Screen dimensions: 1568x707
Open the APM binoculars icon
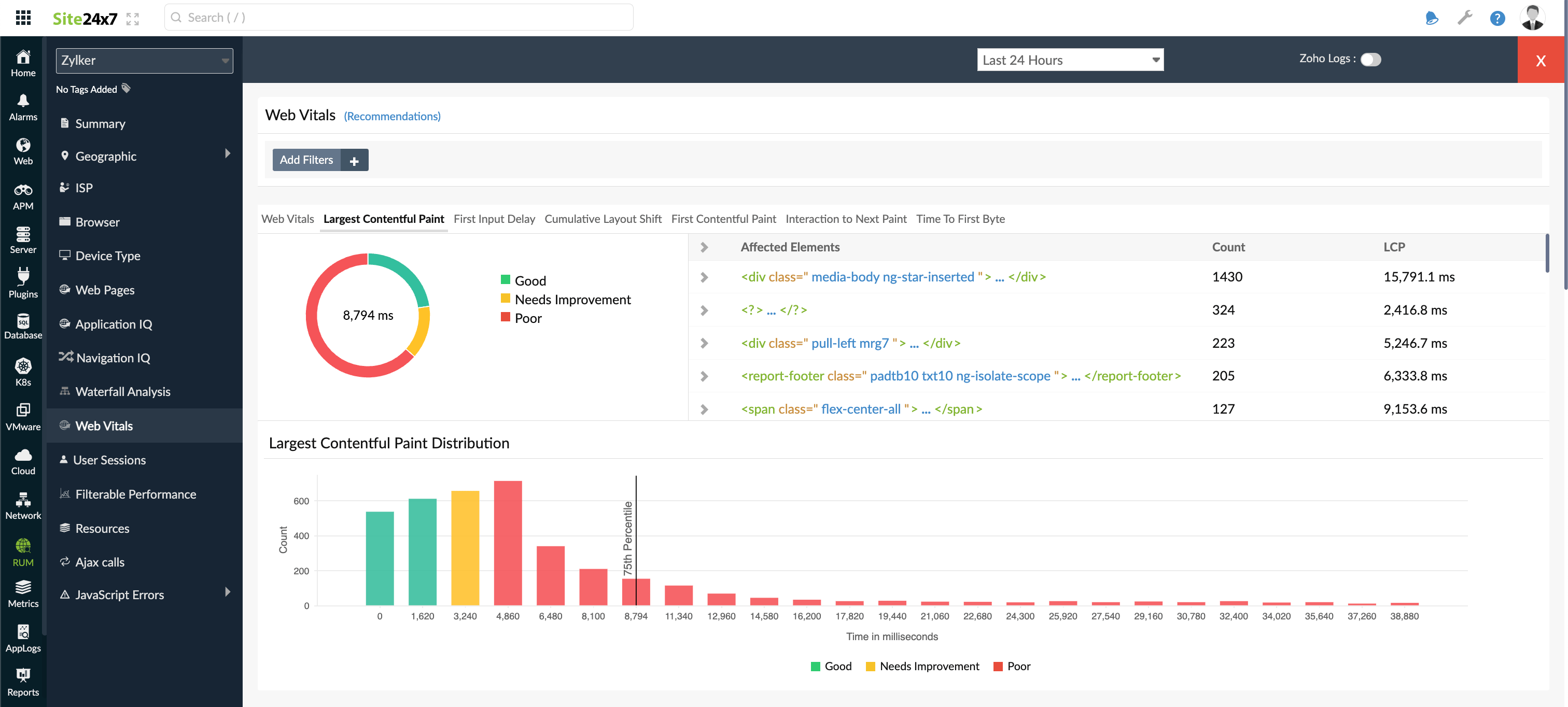23,195
